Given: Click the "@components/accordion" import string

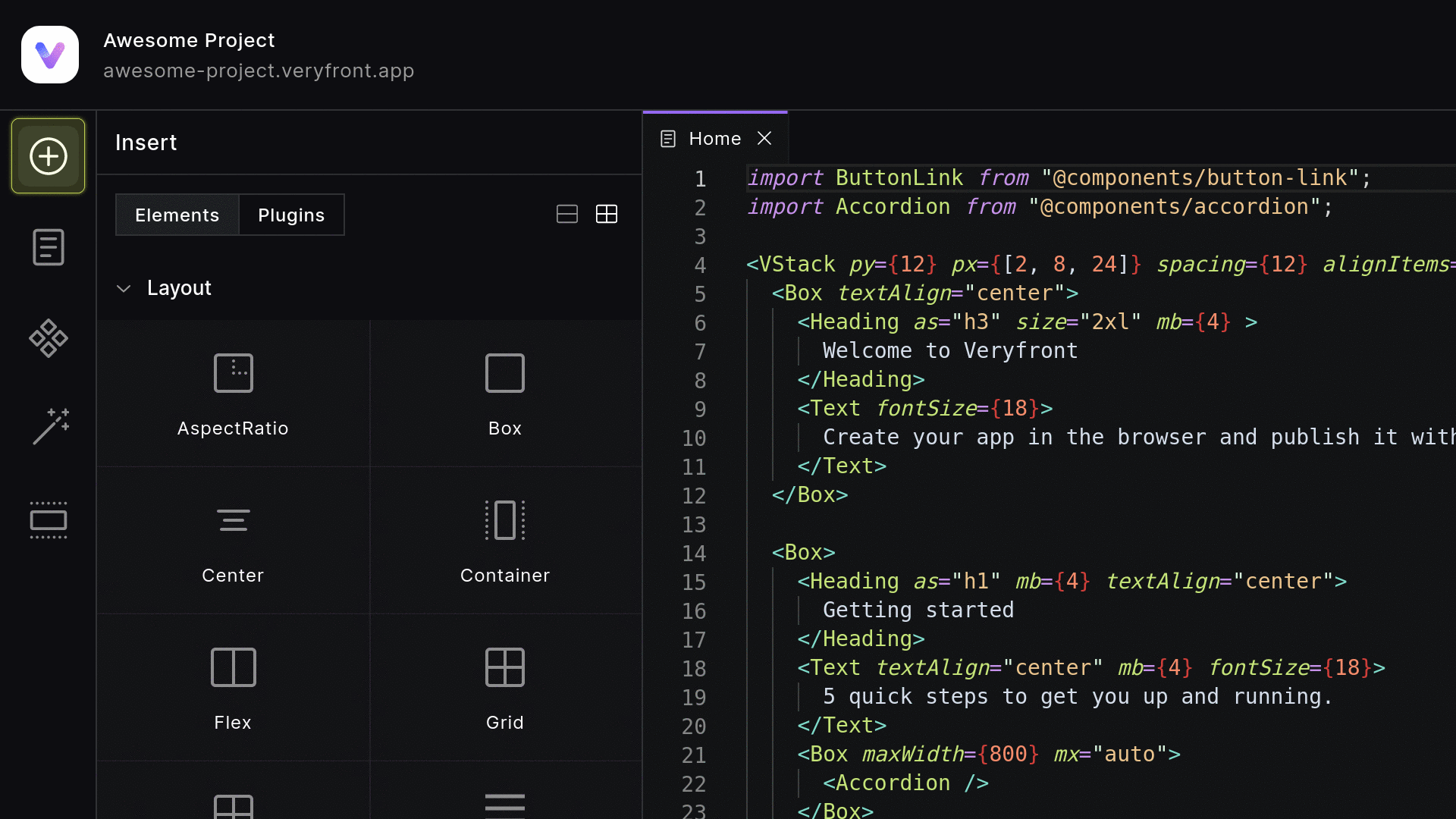Looking at the screenshot, I should (1175, 206).
